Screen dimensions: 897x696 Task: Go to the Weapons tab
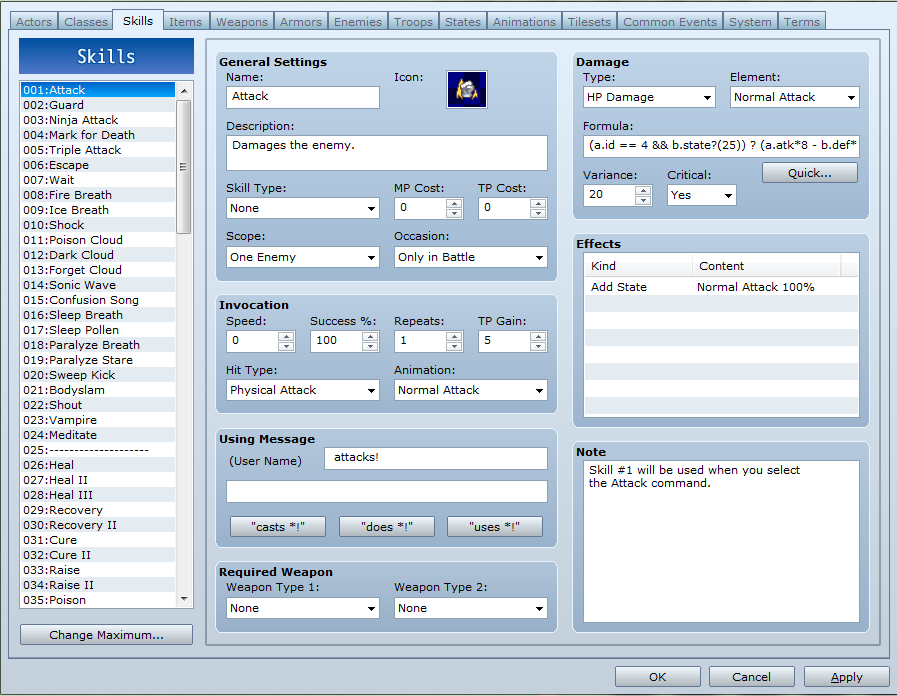click(x=241, y=22)
